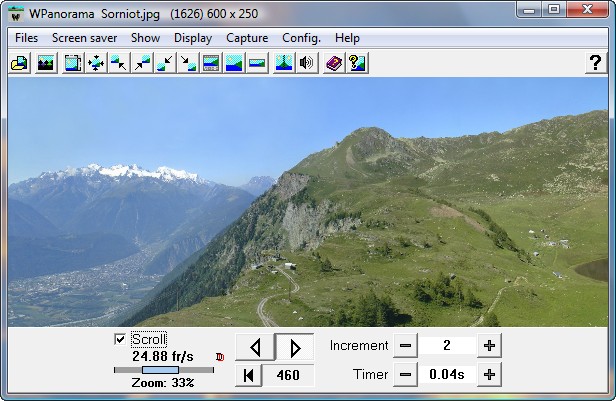Click the small red icon beside fr/s
616x401 pixels.
(x=220, y=357)
